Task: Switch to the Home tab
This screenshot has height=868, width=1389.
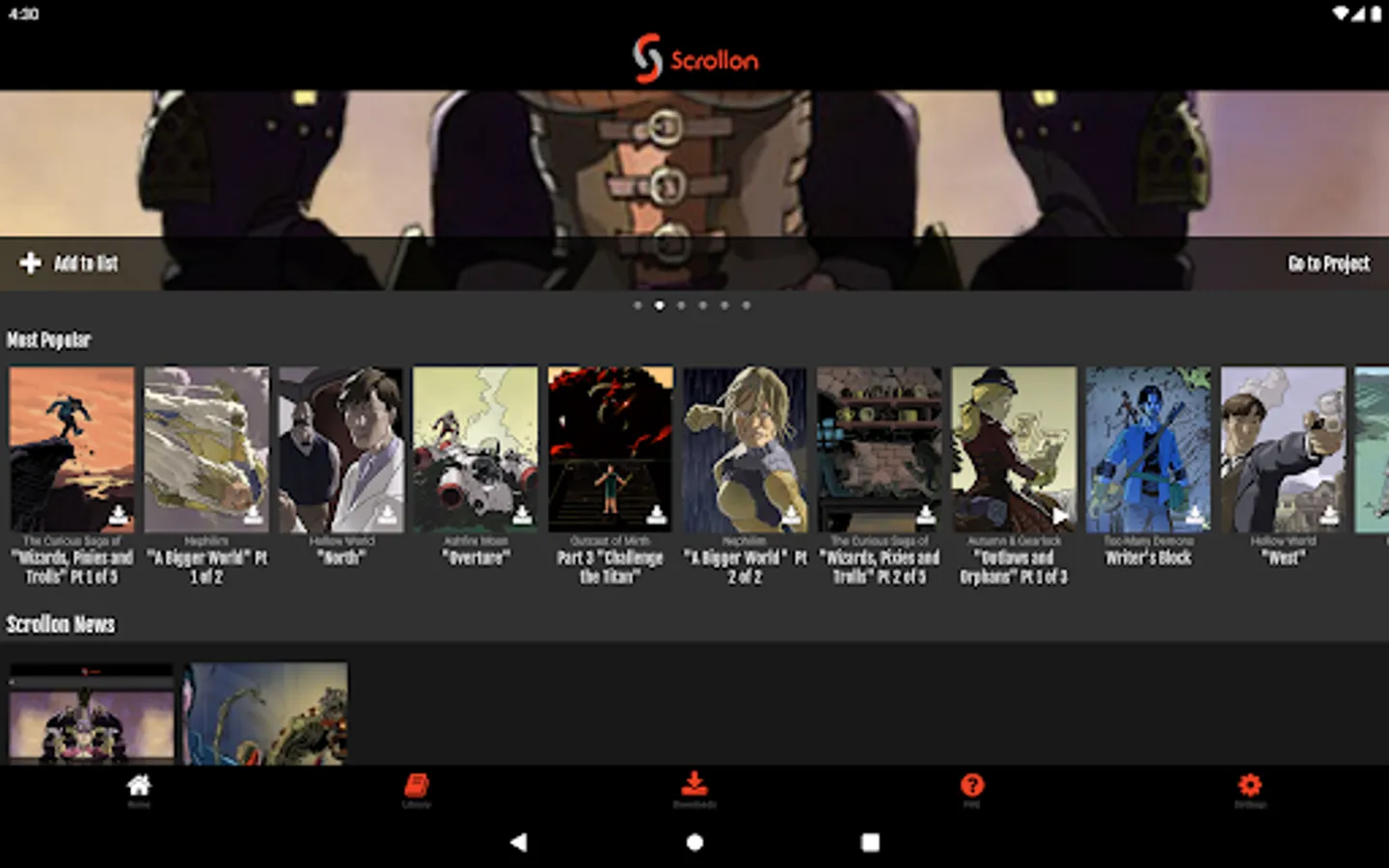Action: click(139, 790)
